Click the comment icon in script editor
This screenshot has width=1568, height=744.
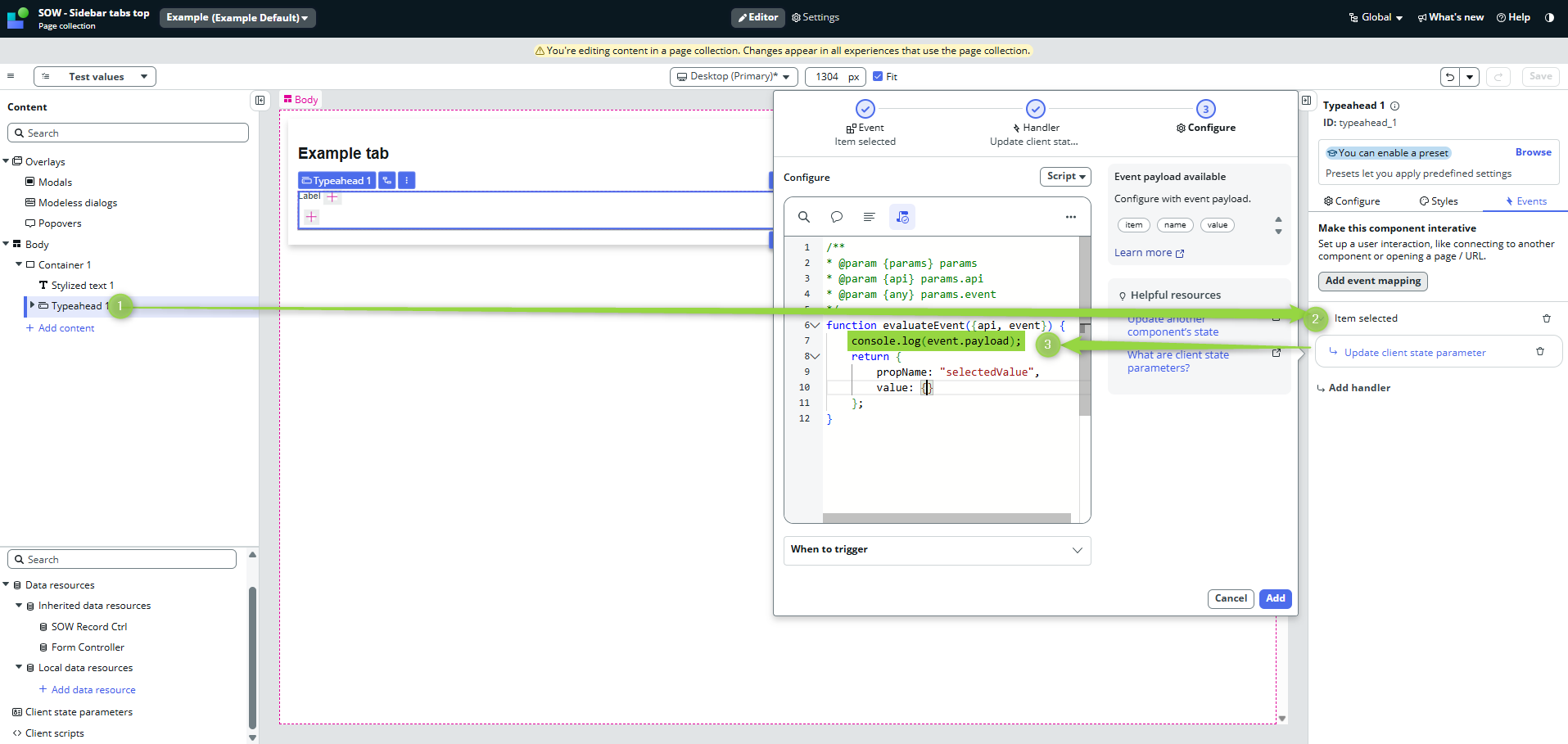(x=837, y=217)
